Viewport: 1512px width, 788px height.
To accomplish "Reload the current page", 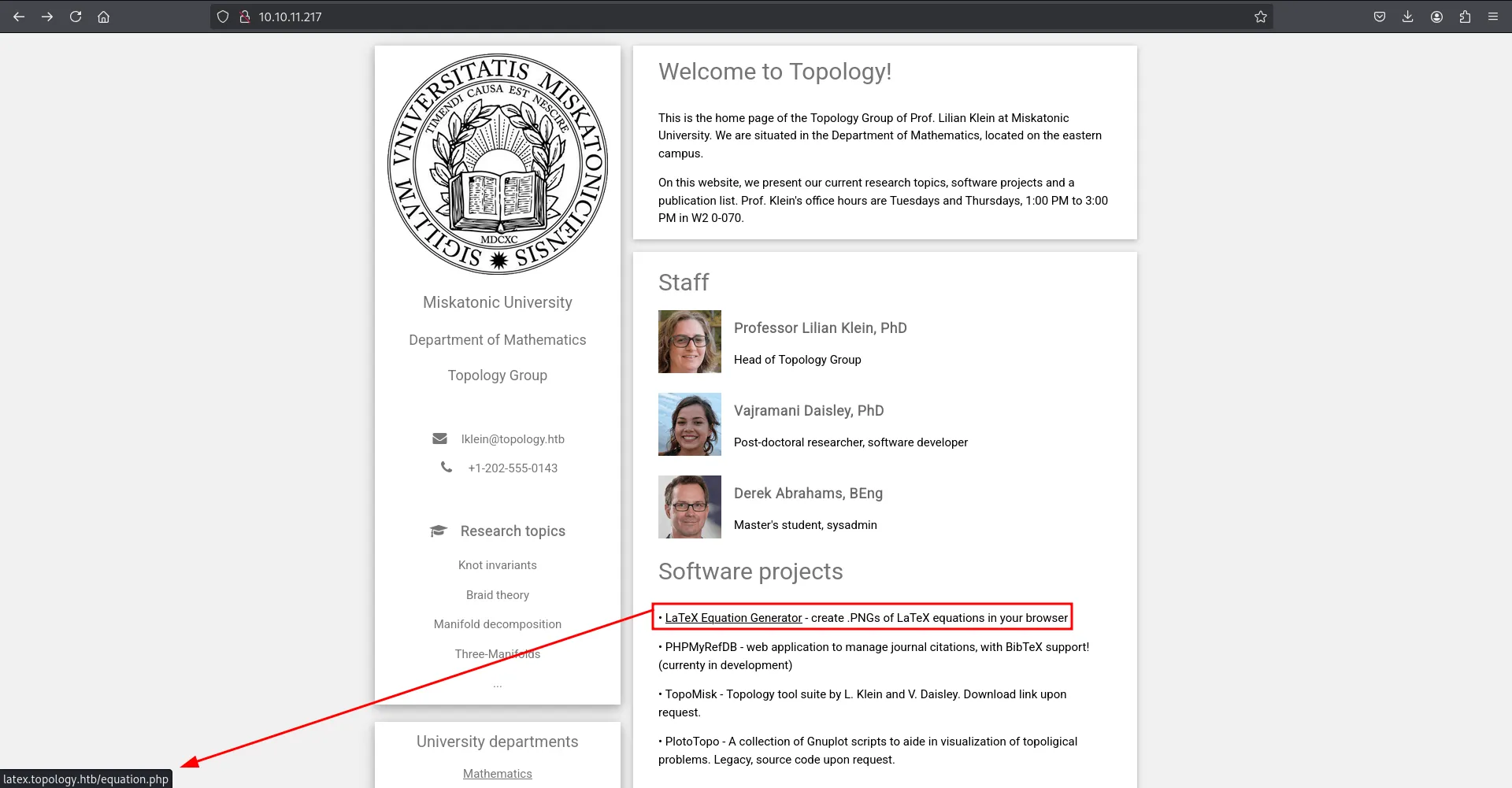I will pyautogui.click(x=76, y=17).
